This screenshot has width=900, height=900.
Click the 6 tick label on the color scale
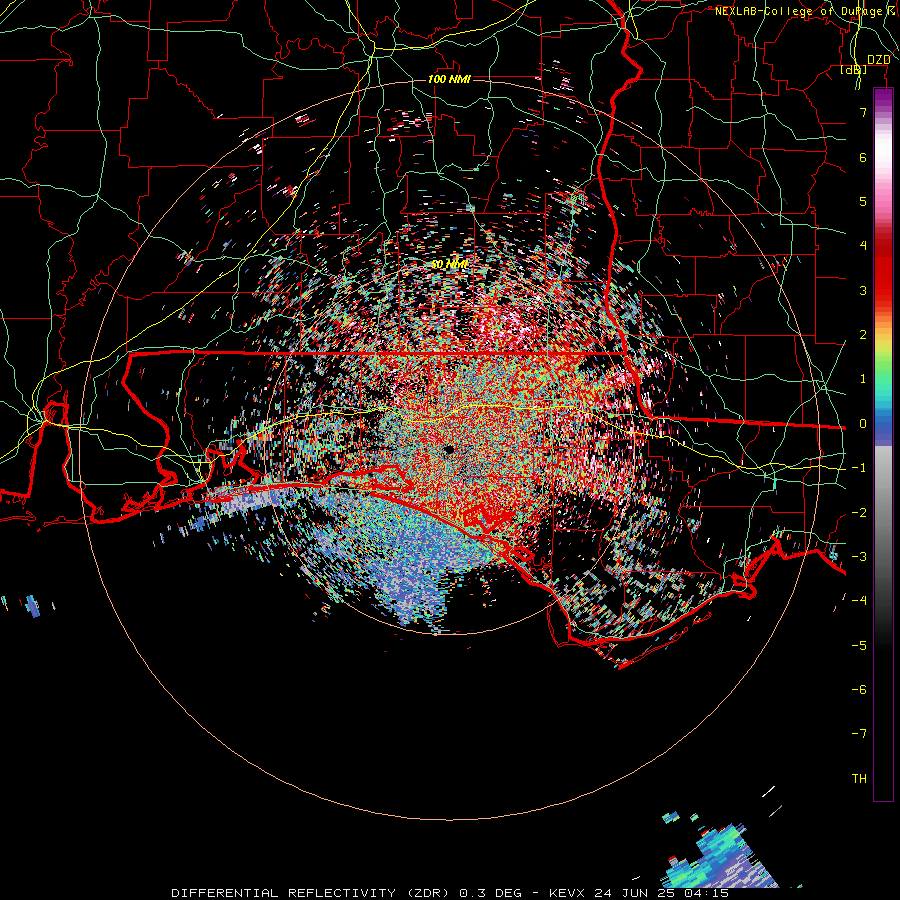[x=863, y=157]
